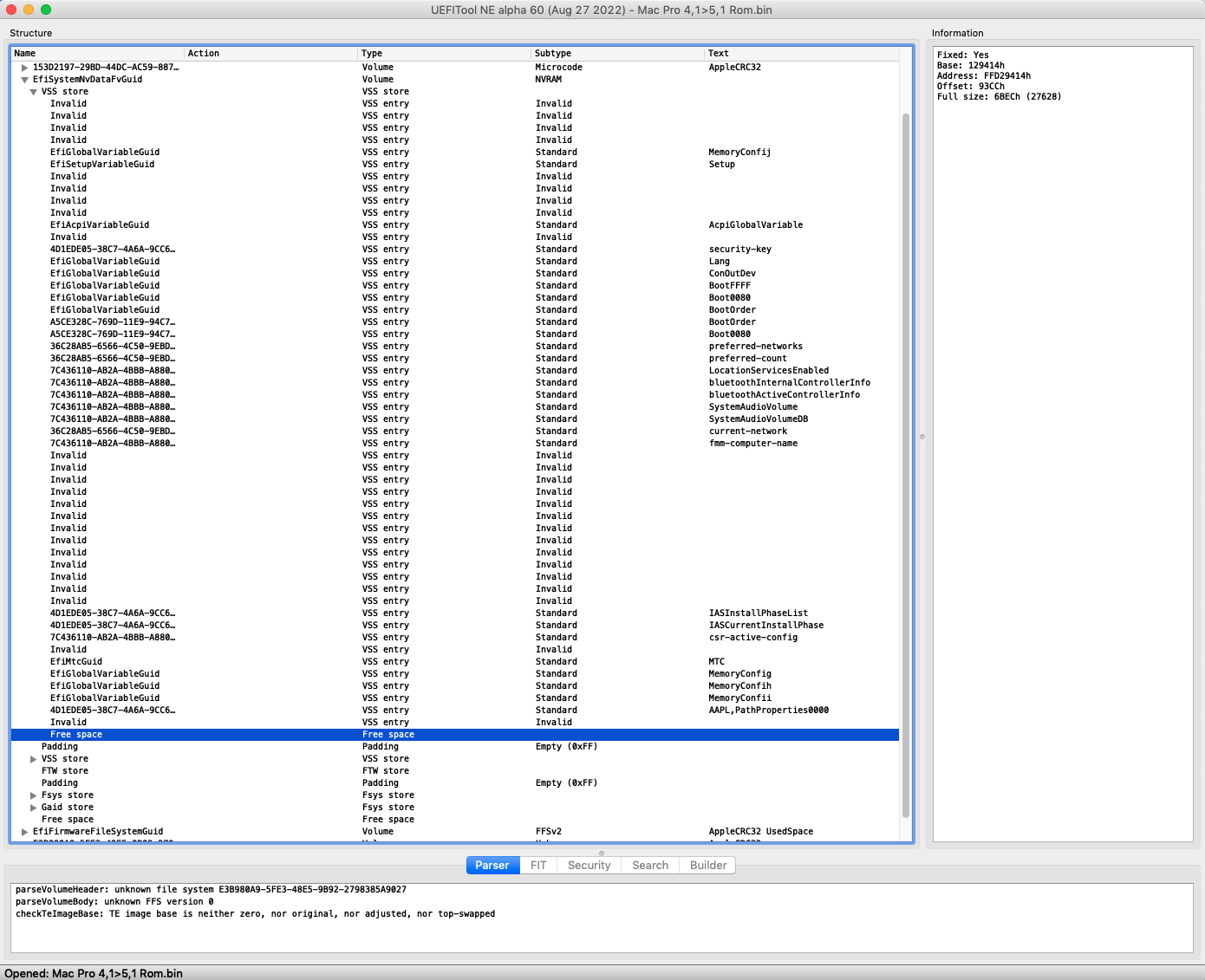Screen dimensions: 1205x980
Task: Select the csr-active-config entry
Action: 455,638
